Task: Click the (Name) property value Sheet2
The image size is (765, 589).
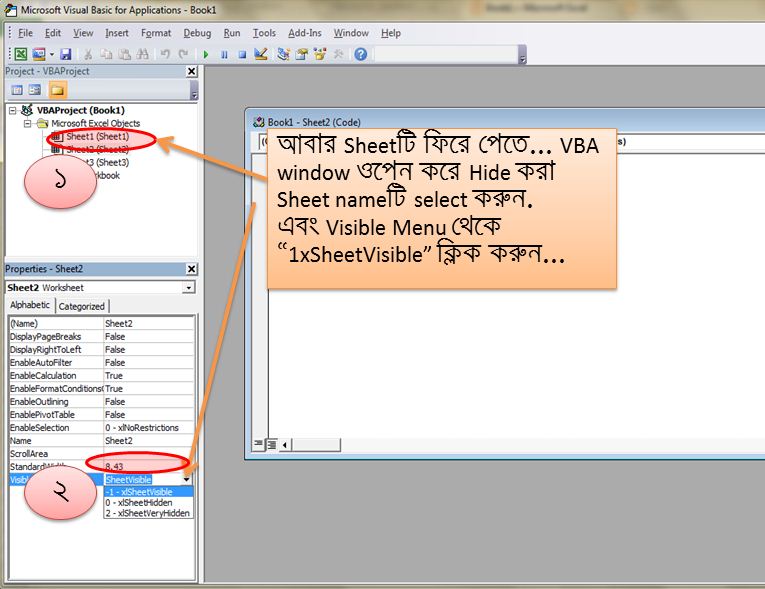Action: [149, 324]
